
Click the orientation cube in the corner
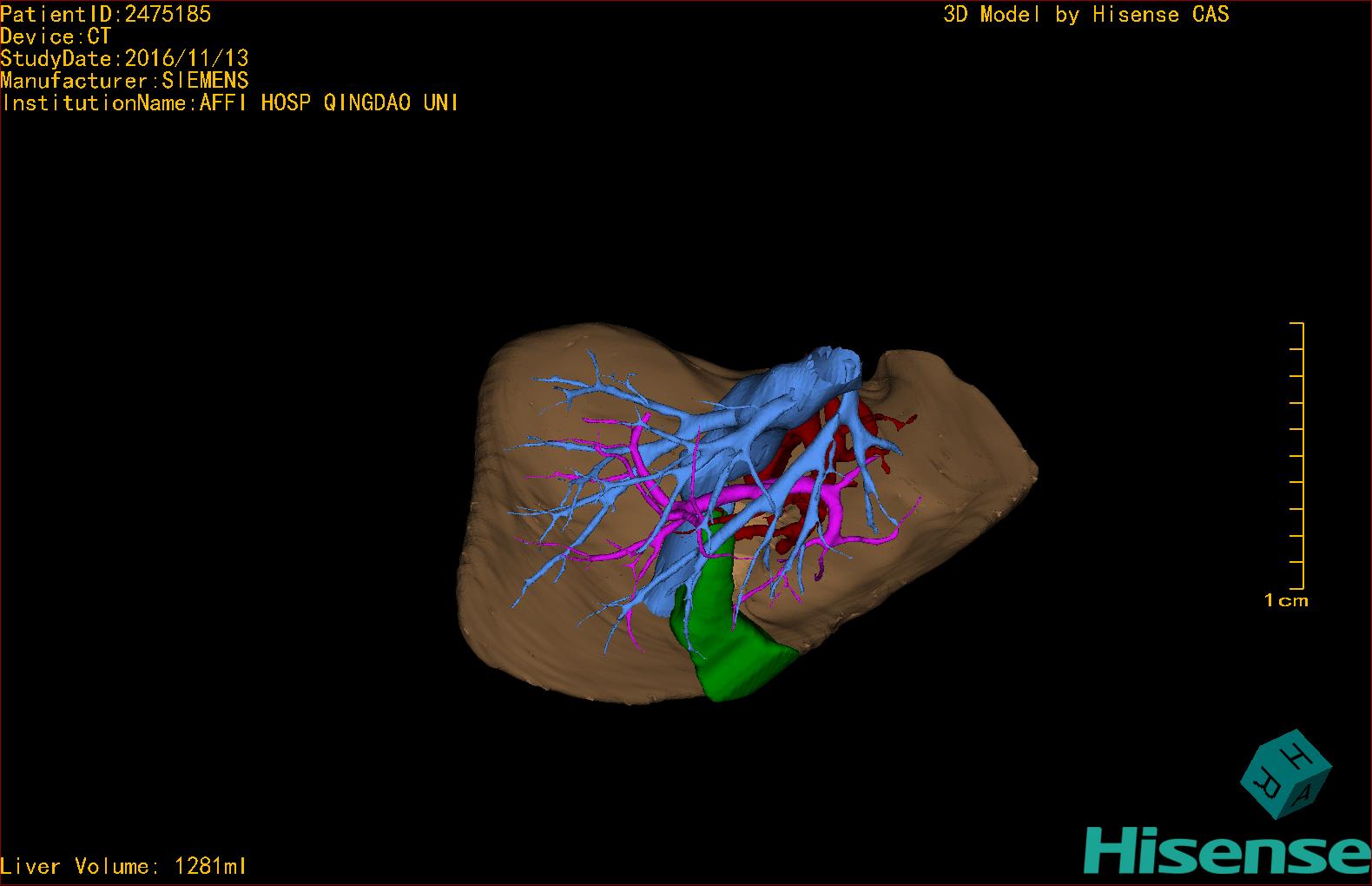[1285, 774]
